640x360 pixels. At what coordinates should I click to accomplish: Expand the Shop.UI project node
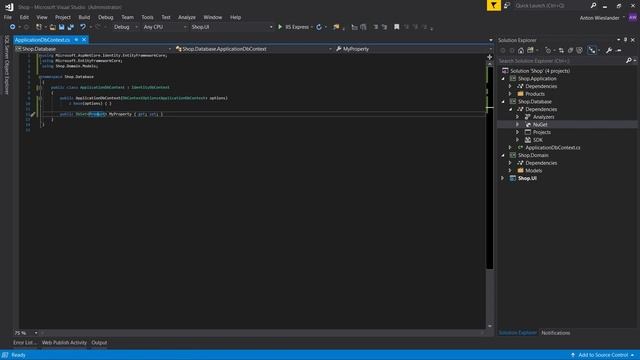503,178
